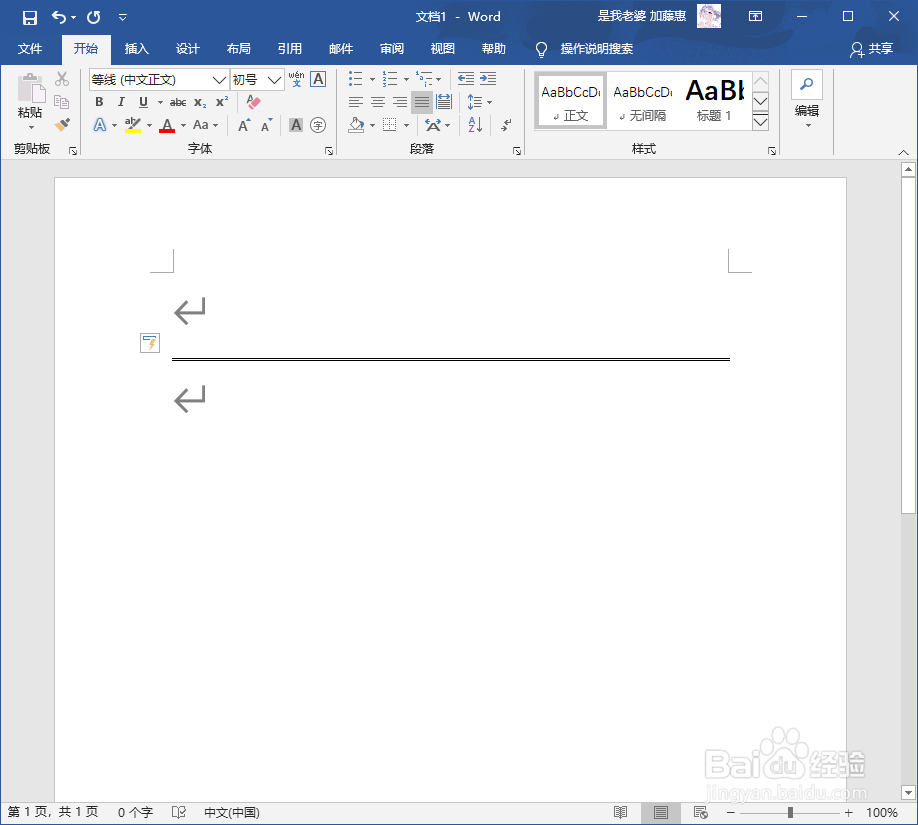Toggle center paragraph alignment
Viewport: 918px width, 825px height.
(x=377, y=102)
